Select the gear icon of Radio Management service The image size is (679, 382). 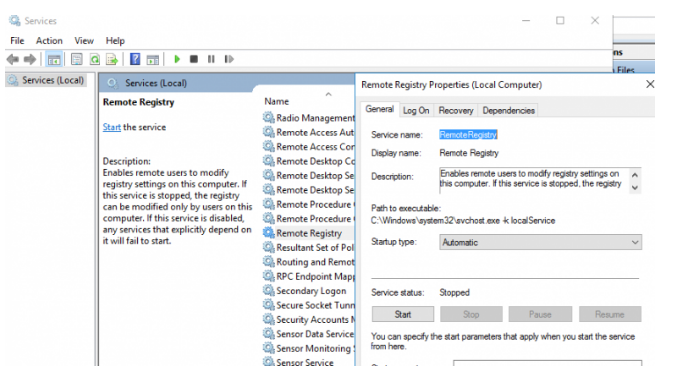point(269,117)
